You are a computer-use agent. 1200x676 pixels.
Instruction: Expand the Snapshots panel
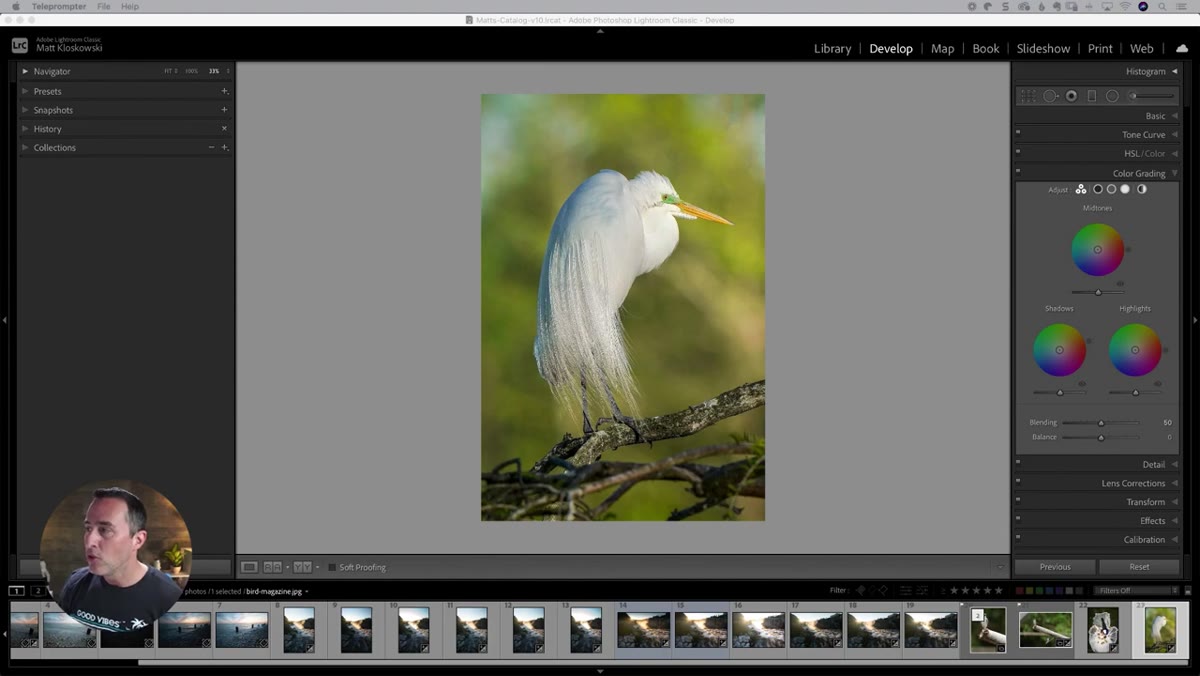26,110
